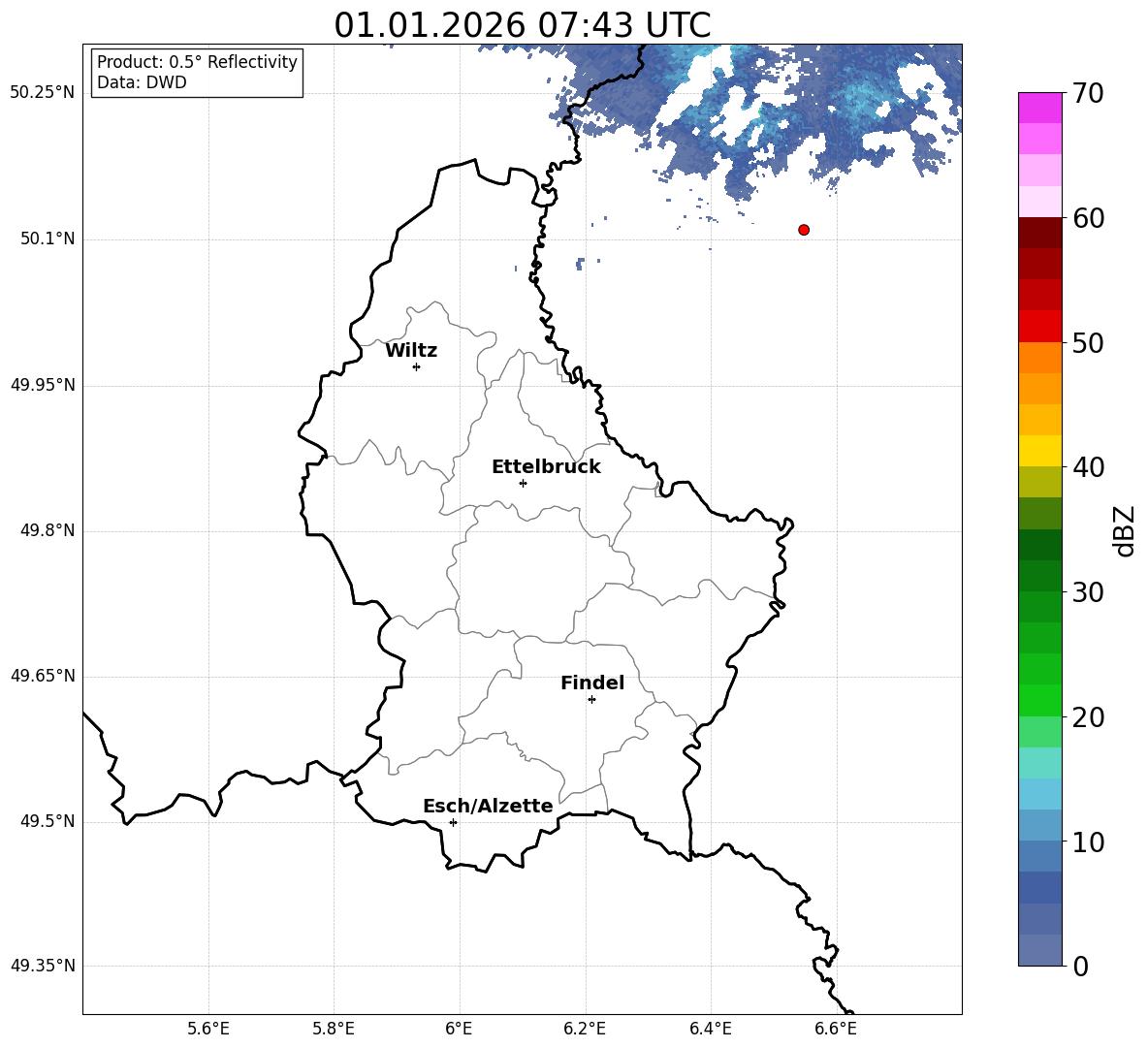Click the 6.4°E longitude label
This screenshot has width=1148, height=1048.
710,1030
